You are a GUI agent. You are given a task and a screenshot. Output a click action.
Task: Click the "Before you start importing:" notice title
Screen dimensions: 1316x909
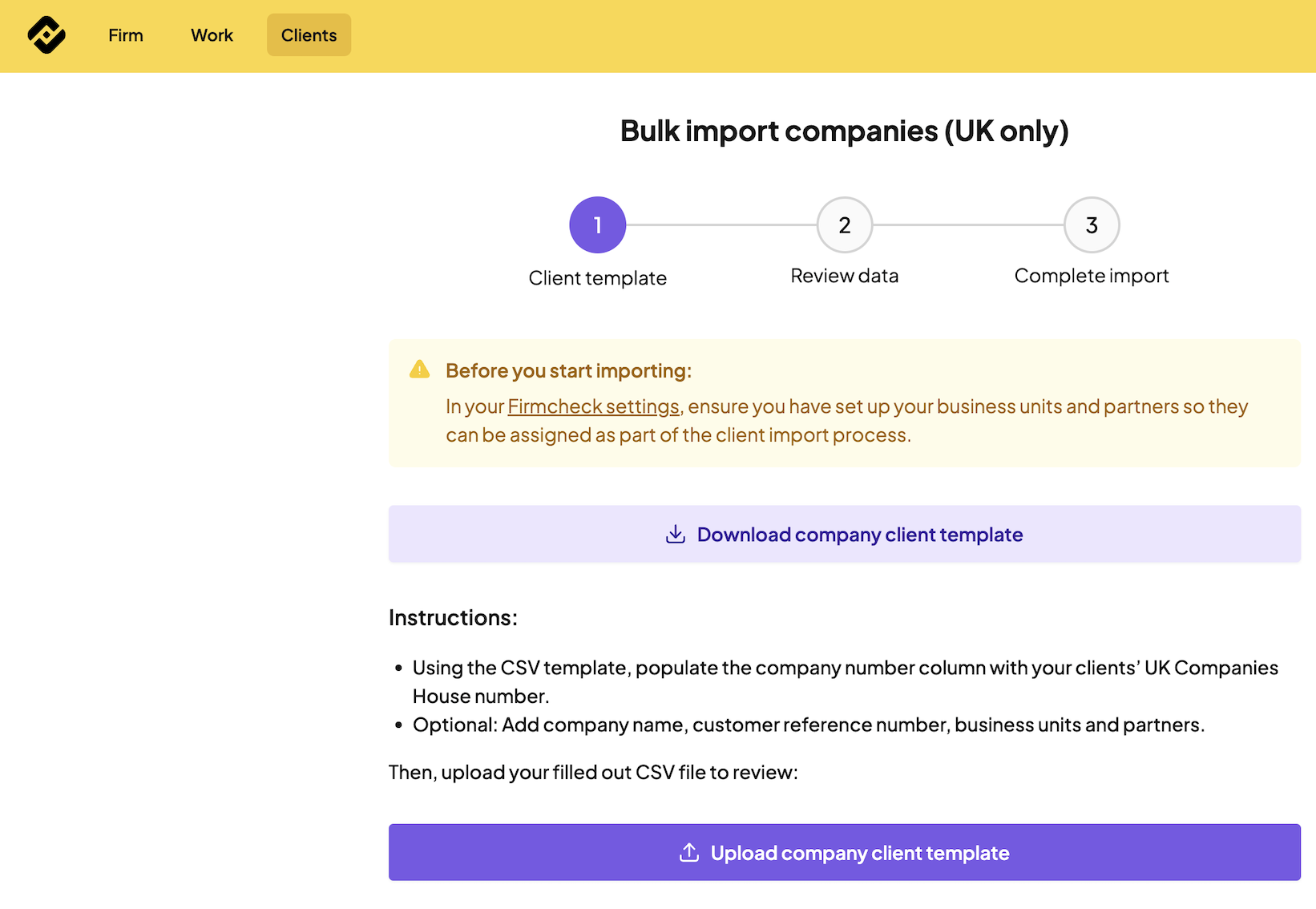(x=568, y=370)
